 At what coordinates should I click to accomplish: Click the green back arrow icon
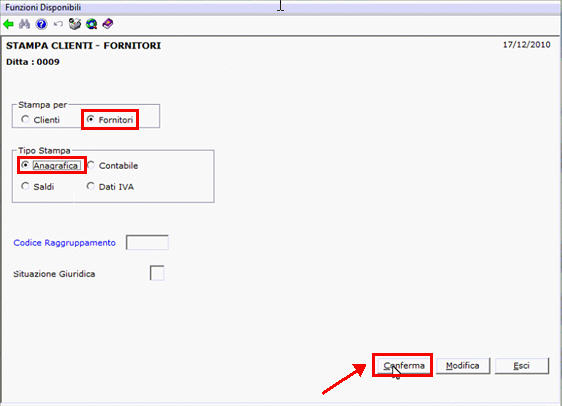pyautogui.click(x=8, y=24)
